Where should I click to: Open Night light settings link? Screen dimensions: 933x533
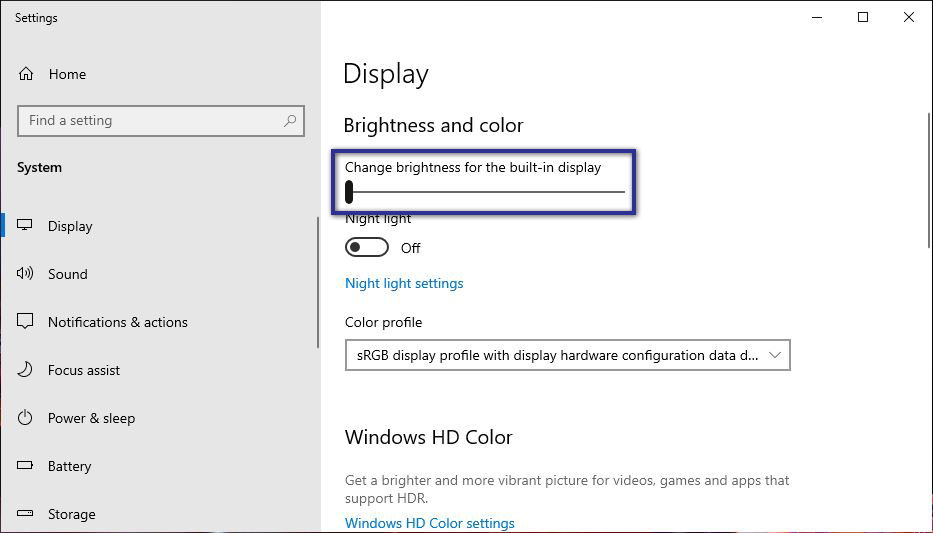coord(404,283)
